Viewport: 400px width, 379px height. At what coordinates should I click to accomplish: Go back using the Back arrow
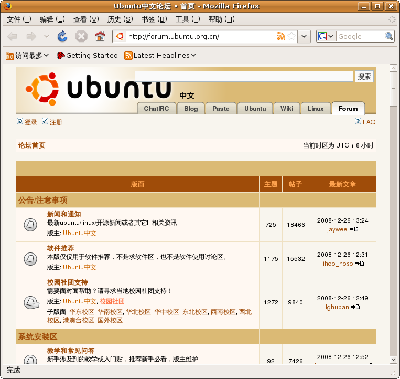[x=12, y=36]
